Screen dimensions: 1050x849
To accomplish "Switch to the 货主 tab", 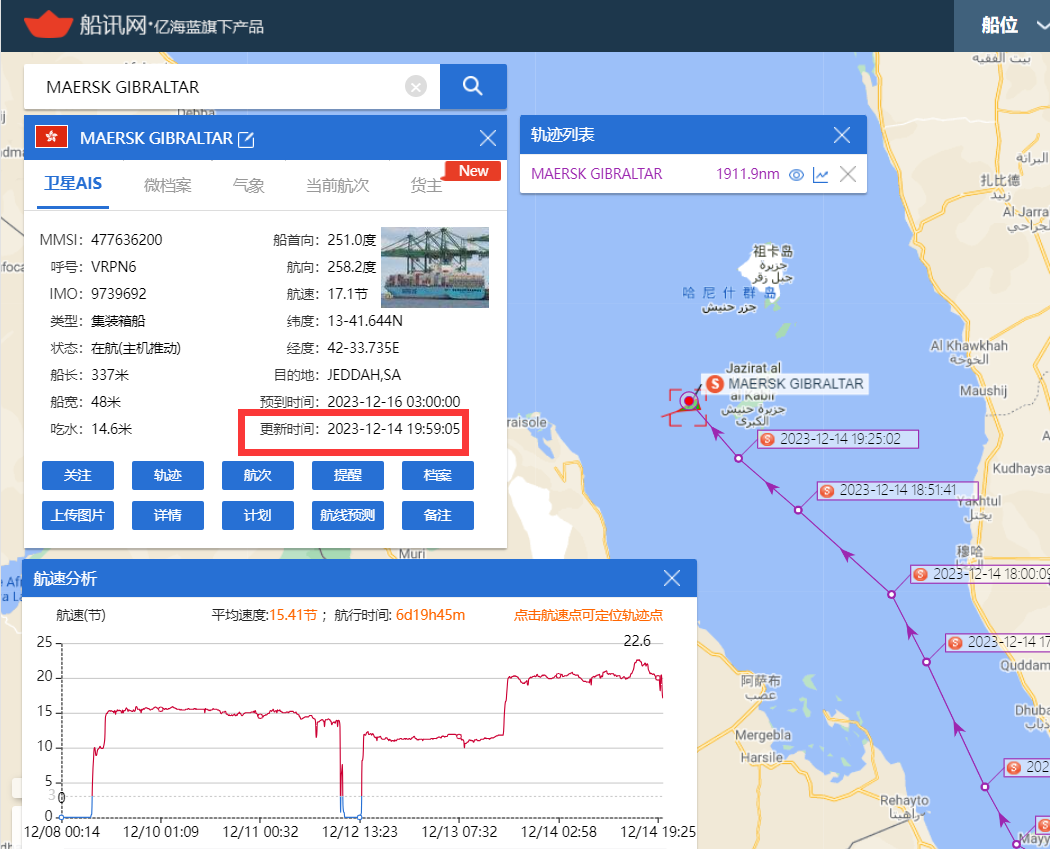I will (426, 185).
